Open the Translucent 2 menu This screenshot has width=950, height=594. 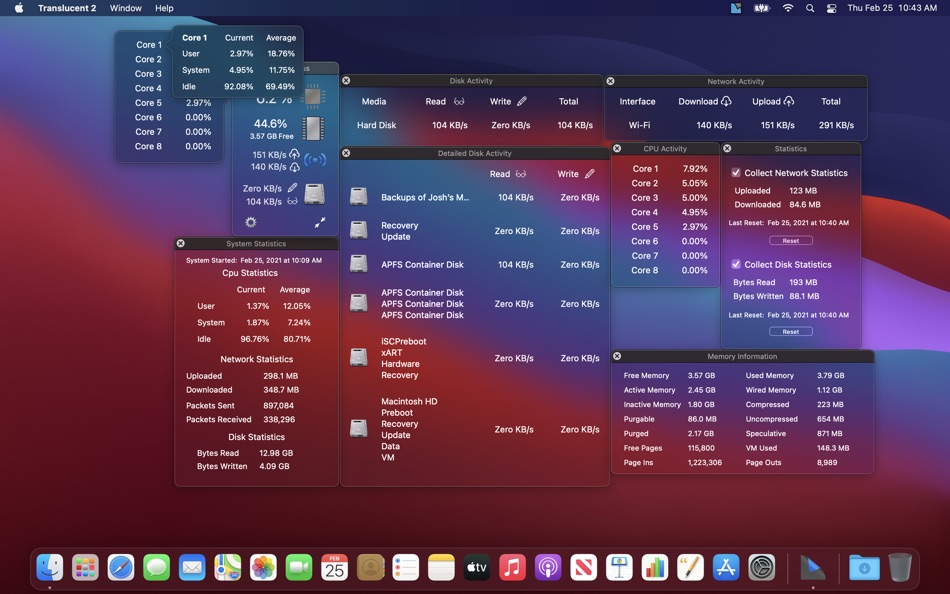tap(67, 8)
